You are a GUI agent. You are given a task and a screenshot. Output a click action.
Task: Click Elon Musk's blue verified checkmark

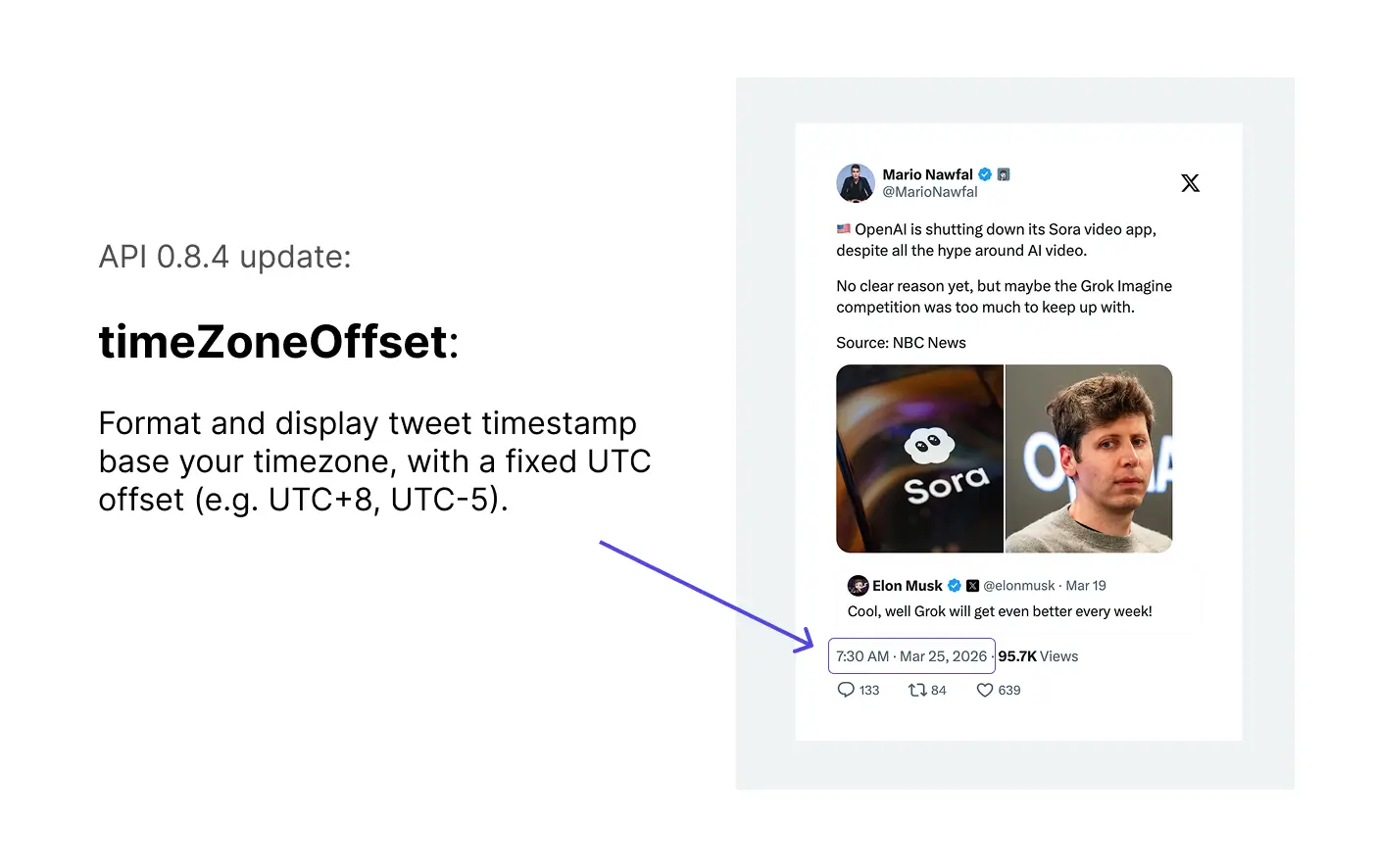(x=954, y=586)
